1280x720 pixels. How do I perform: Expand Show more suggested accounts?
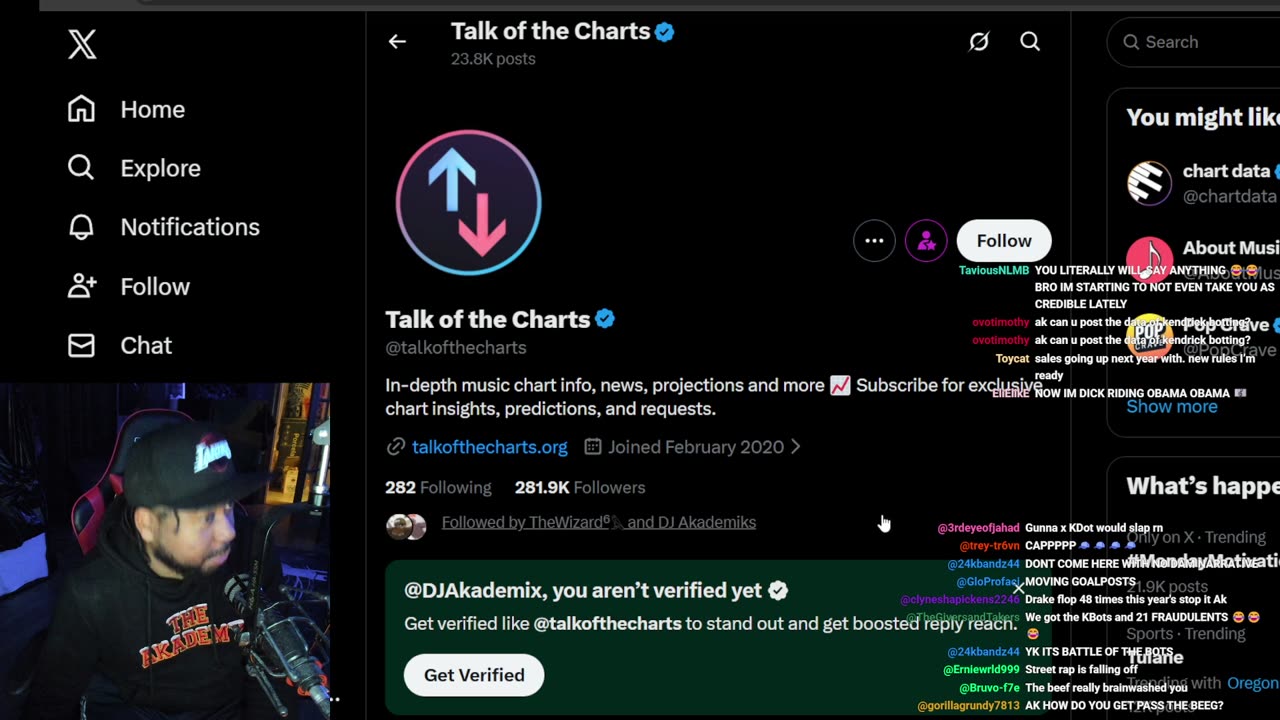click(1172, 407)
